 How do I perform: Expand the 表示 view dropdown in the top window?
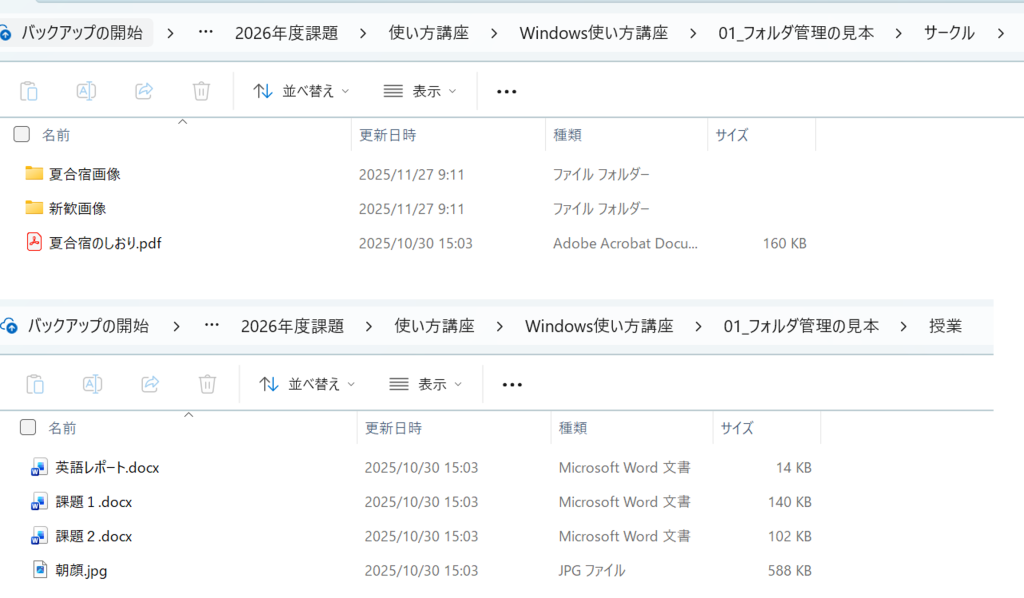point(420,91)
